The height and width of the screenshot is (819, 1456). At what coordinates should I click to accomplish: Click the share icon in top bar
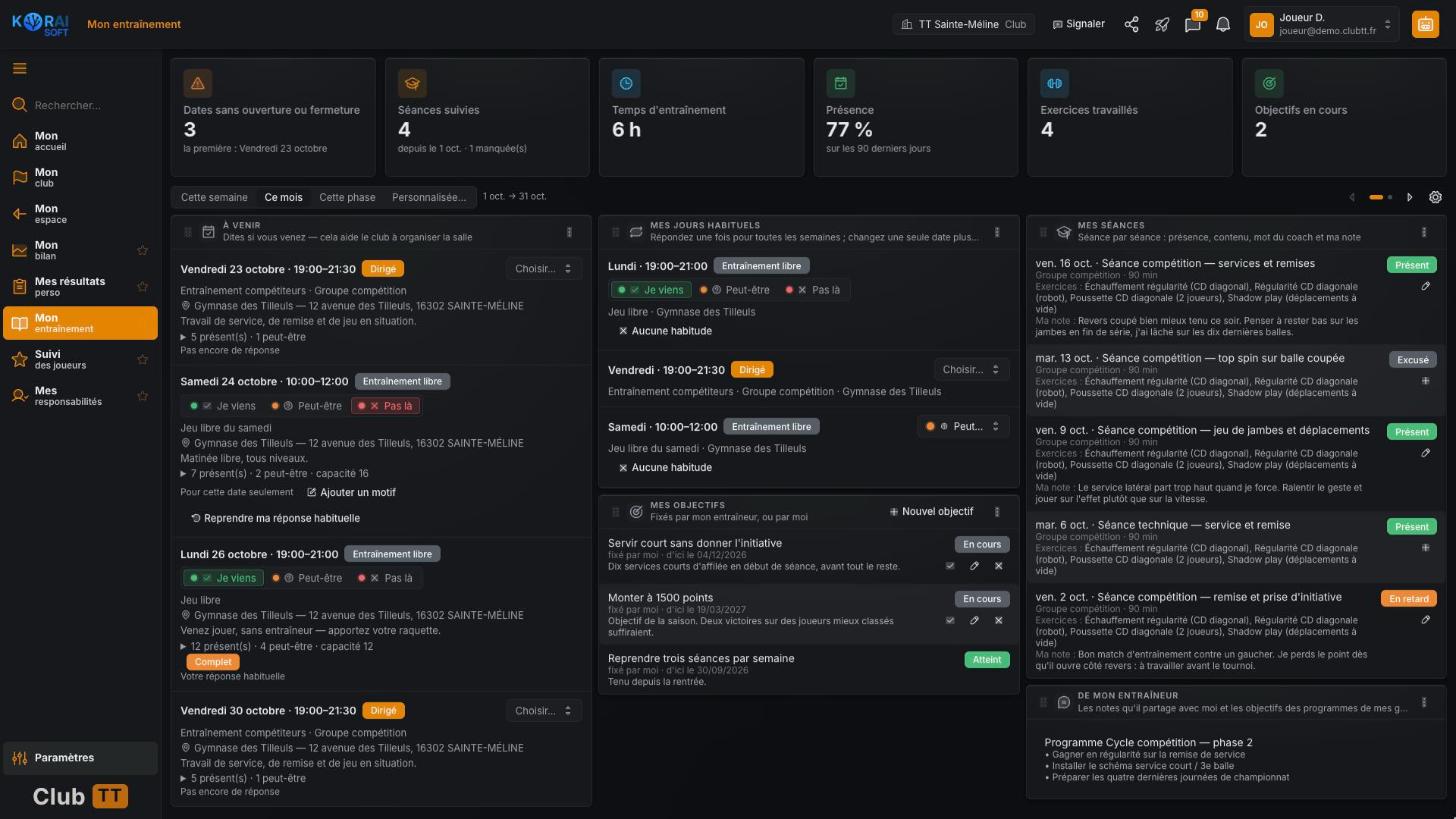coord(1131,24)
